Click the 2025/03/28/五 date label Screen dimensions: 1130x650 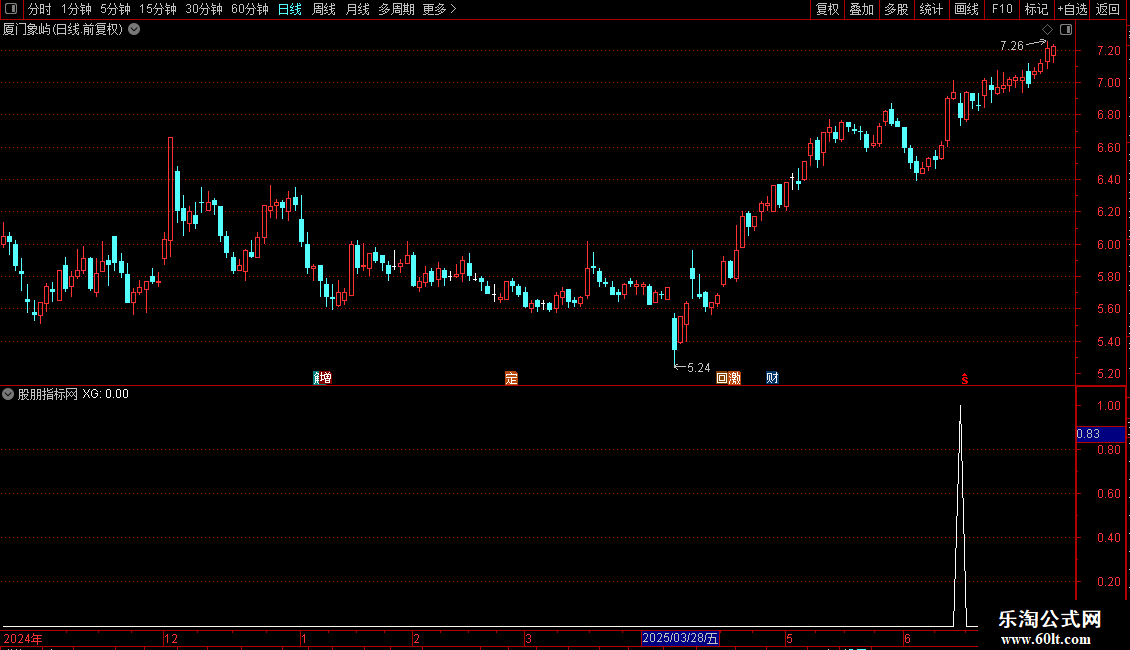(x=680, y=638)
